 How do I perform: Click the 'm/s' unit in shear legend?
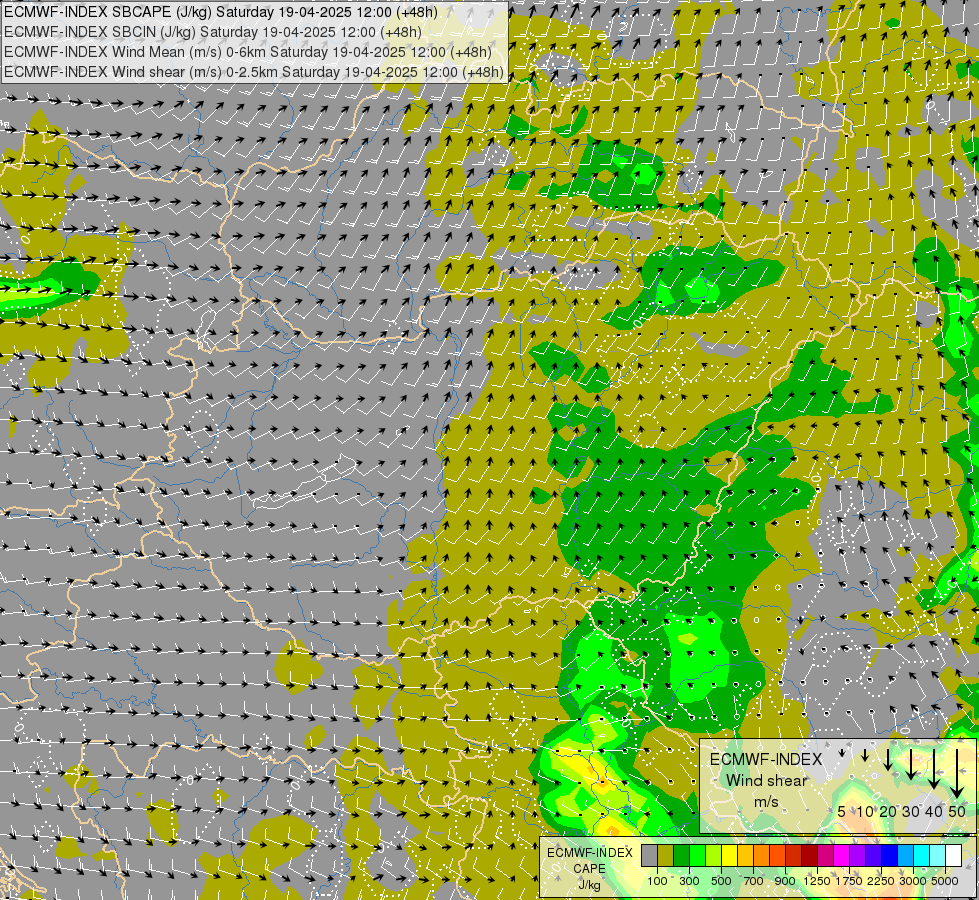[x=766, y=801]
